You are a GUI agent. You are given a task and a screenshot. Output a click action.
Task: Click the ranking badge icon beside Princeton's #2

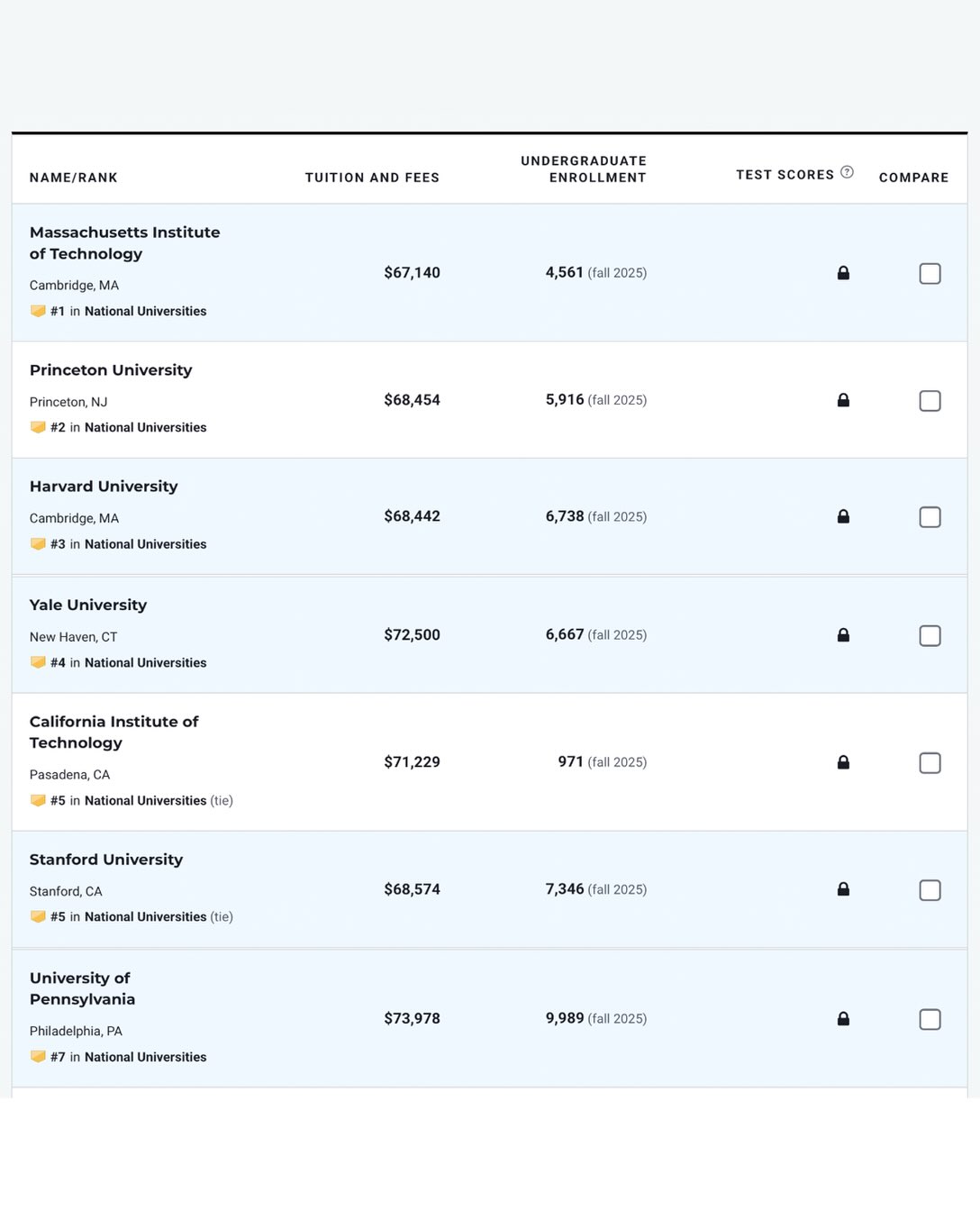click(x=38, y=427)
